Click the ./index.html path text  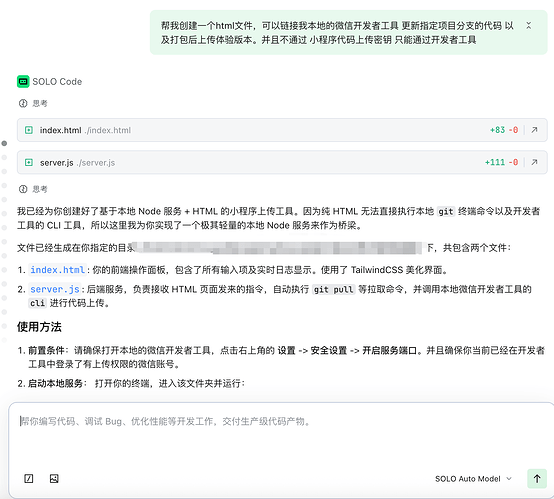108,130
